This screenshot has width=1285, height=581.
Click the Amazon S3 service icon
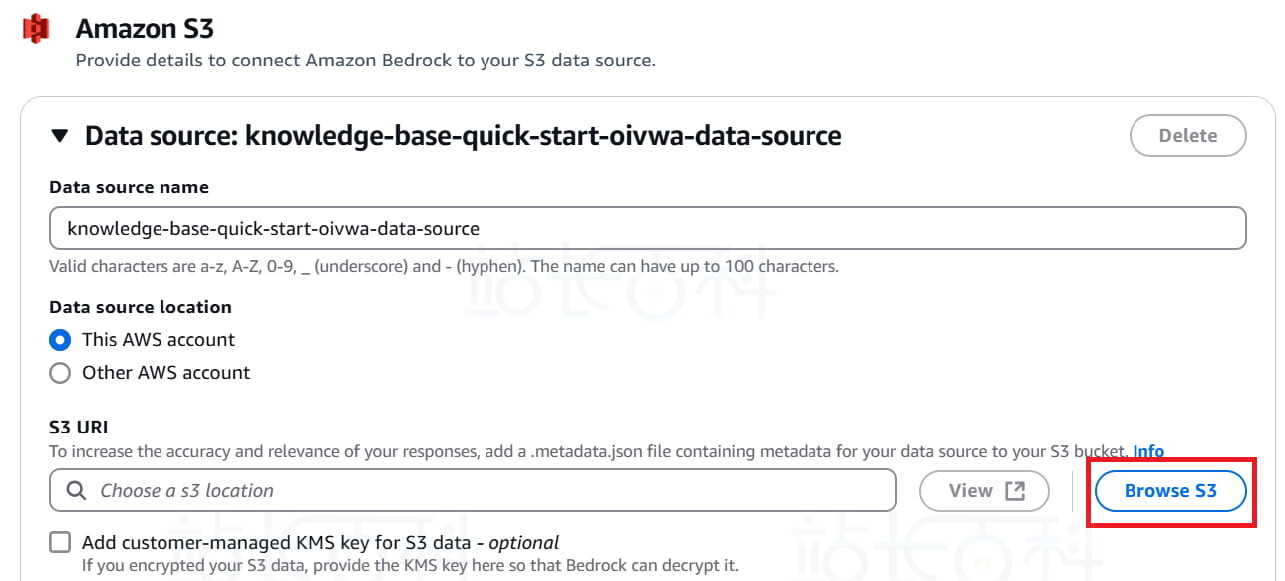36,29
